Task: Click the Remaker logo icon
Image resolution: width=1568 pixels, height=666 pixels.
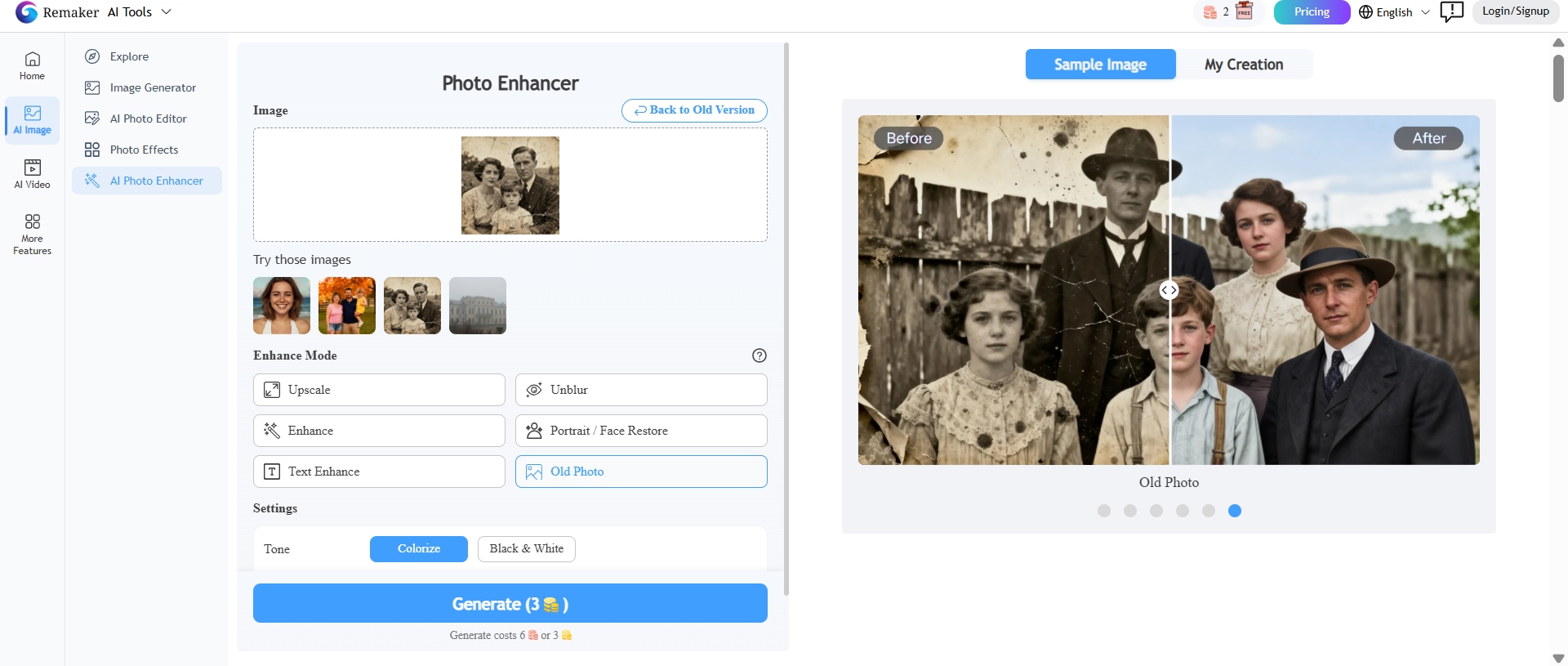Action: click(27, 12)
